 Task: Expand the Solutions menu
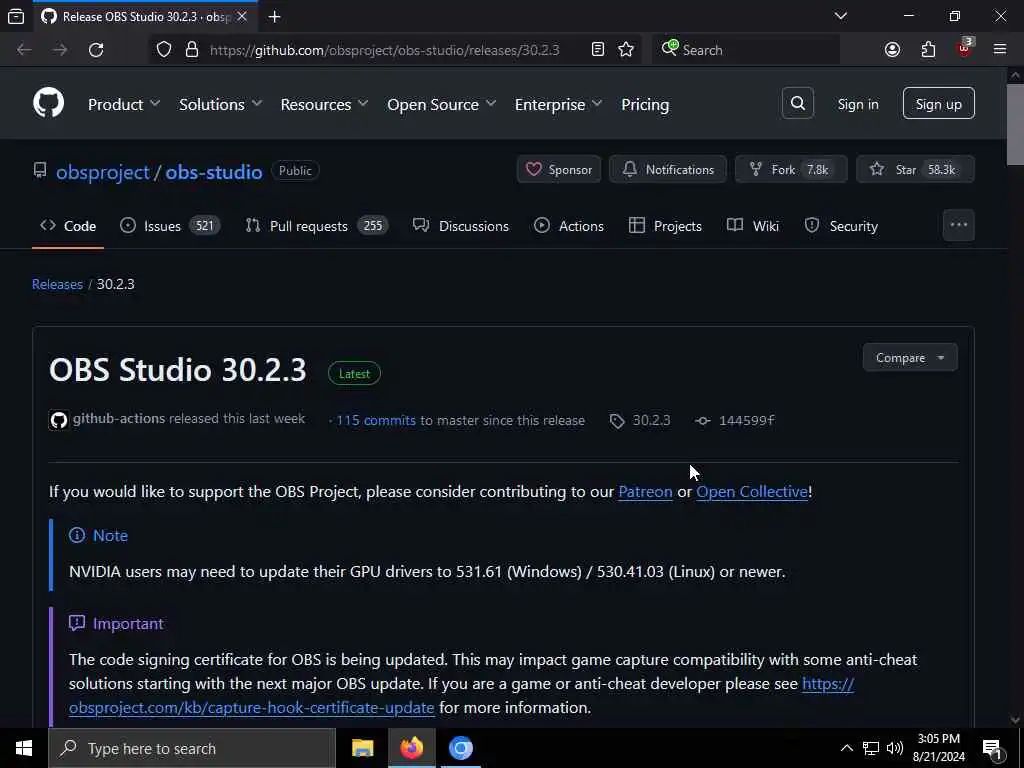point(220,104)
